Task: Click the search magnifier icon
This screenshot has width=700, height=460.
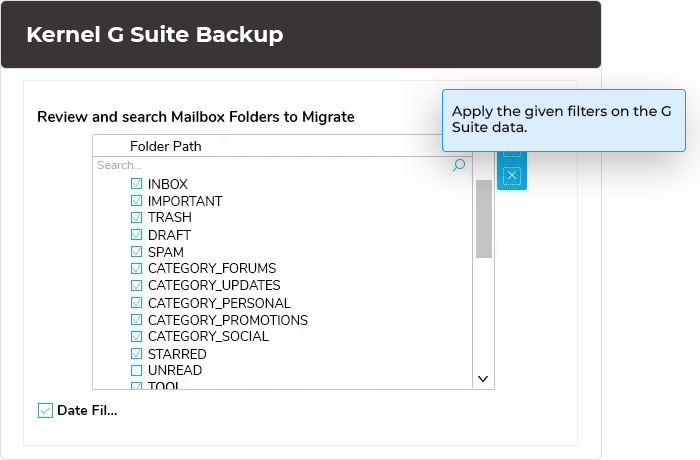Action: pyautogui.click(x=459, y=165)
